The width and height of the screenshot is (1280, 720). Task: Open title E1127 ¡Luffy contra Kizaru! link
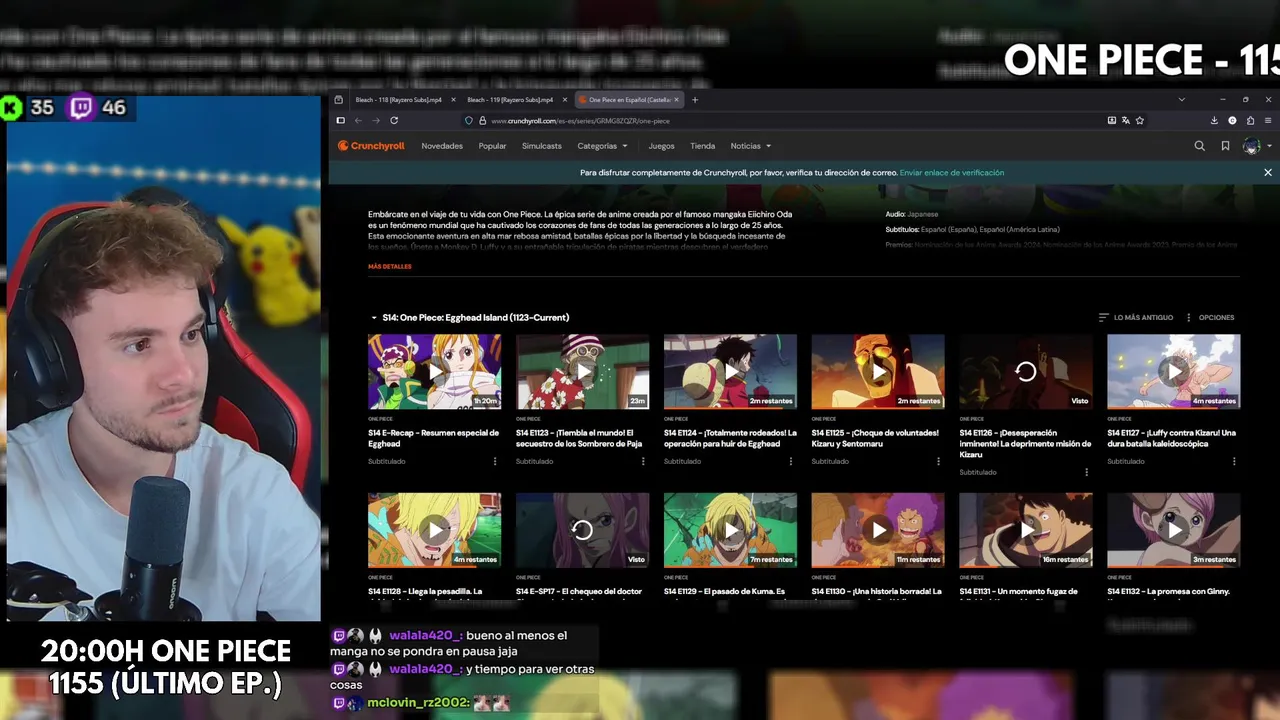pyautogui.click(x=1172, y=438)
